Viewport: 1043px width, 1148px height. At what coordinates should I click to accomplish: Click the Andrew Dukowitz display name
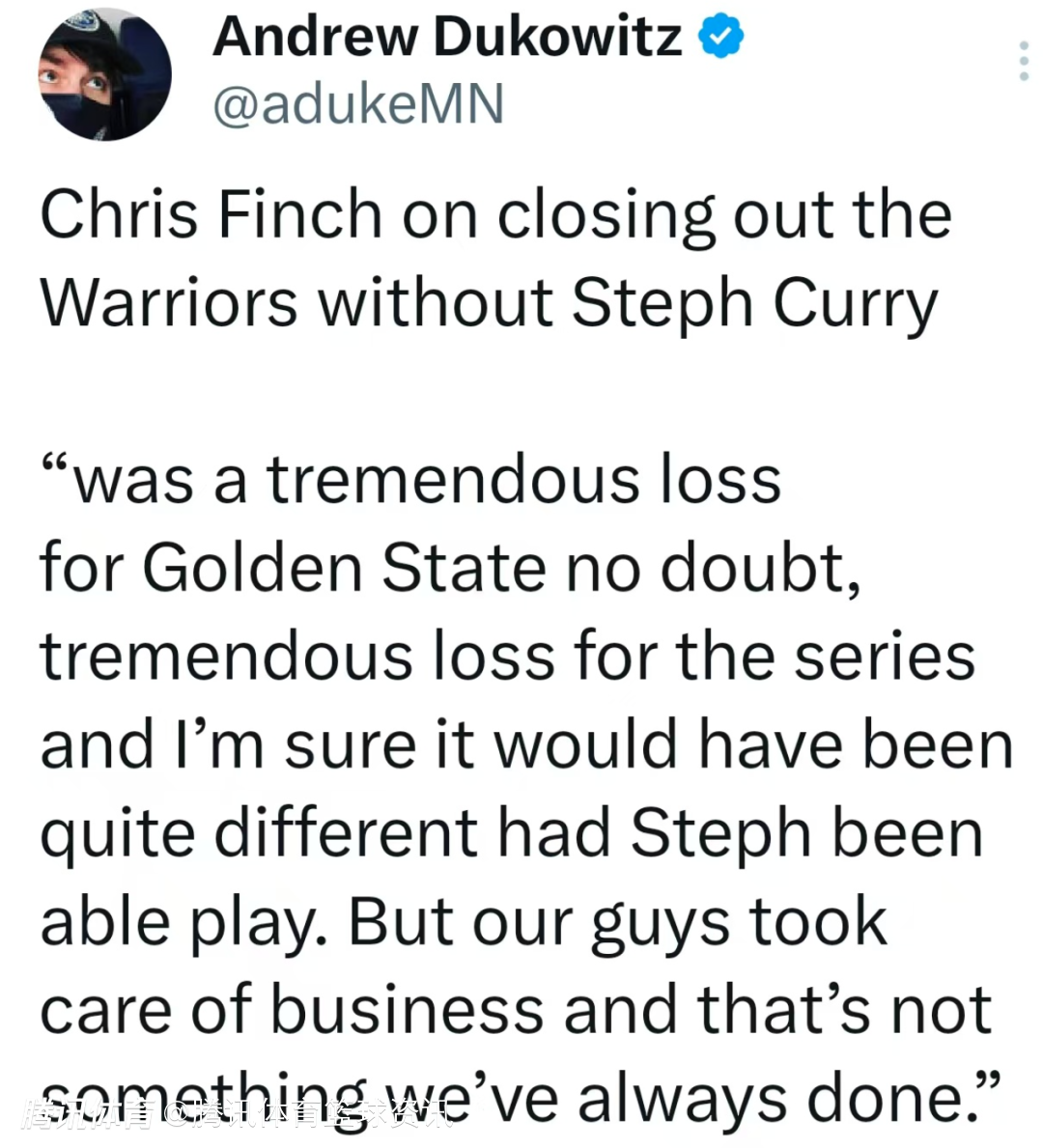pos(446,38)
